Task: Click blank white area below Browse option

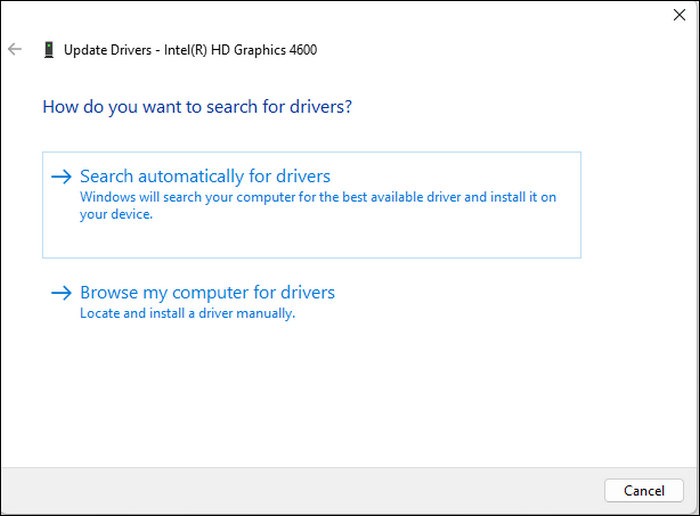Action: [350, 400]
